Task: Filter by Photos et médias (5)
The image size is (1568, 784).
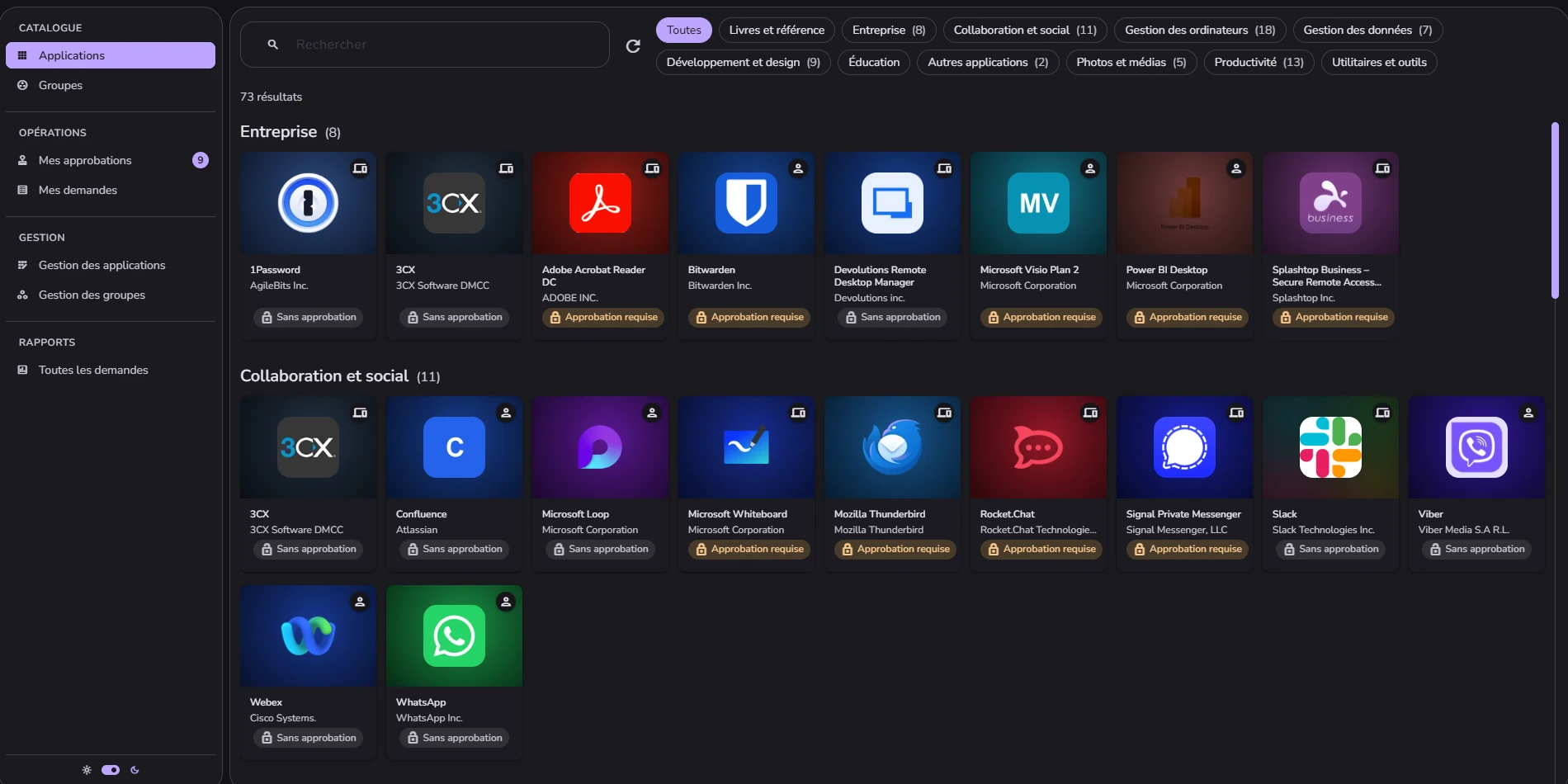Action: pyautogui.click(x=1131, y=62)
